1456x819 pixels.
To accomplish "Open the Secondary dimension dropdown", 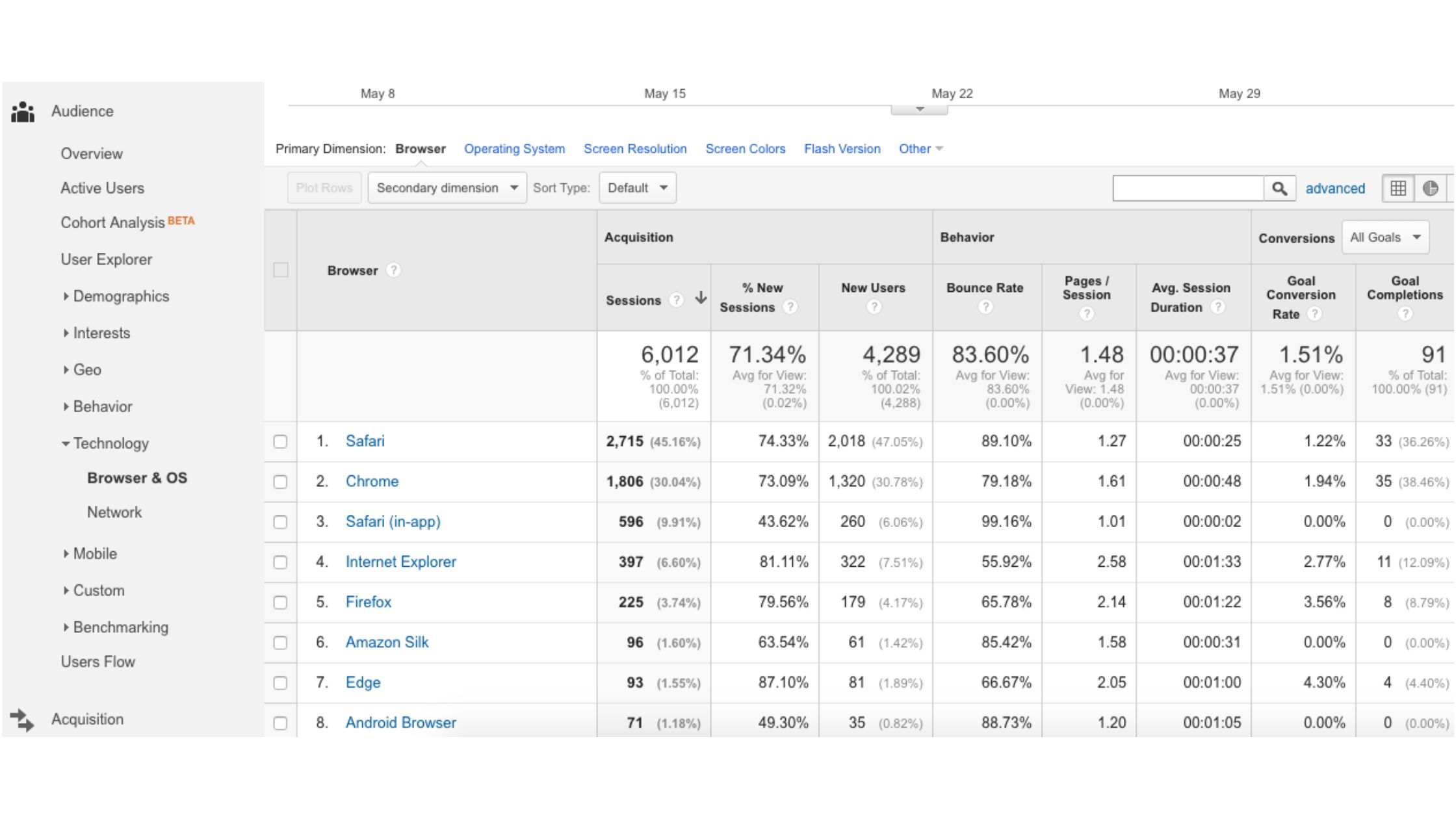I will 447,188.
